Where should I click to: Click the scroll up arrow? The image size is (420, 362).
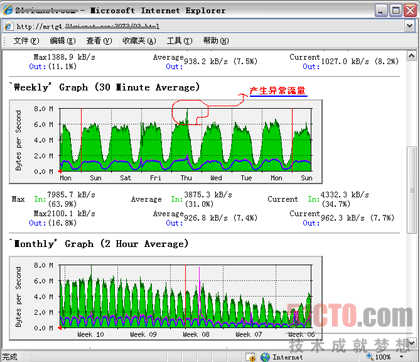411,55
